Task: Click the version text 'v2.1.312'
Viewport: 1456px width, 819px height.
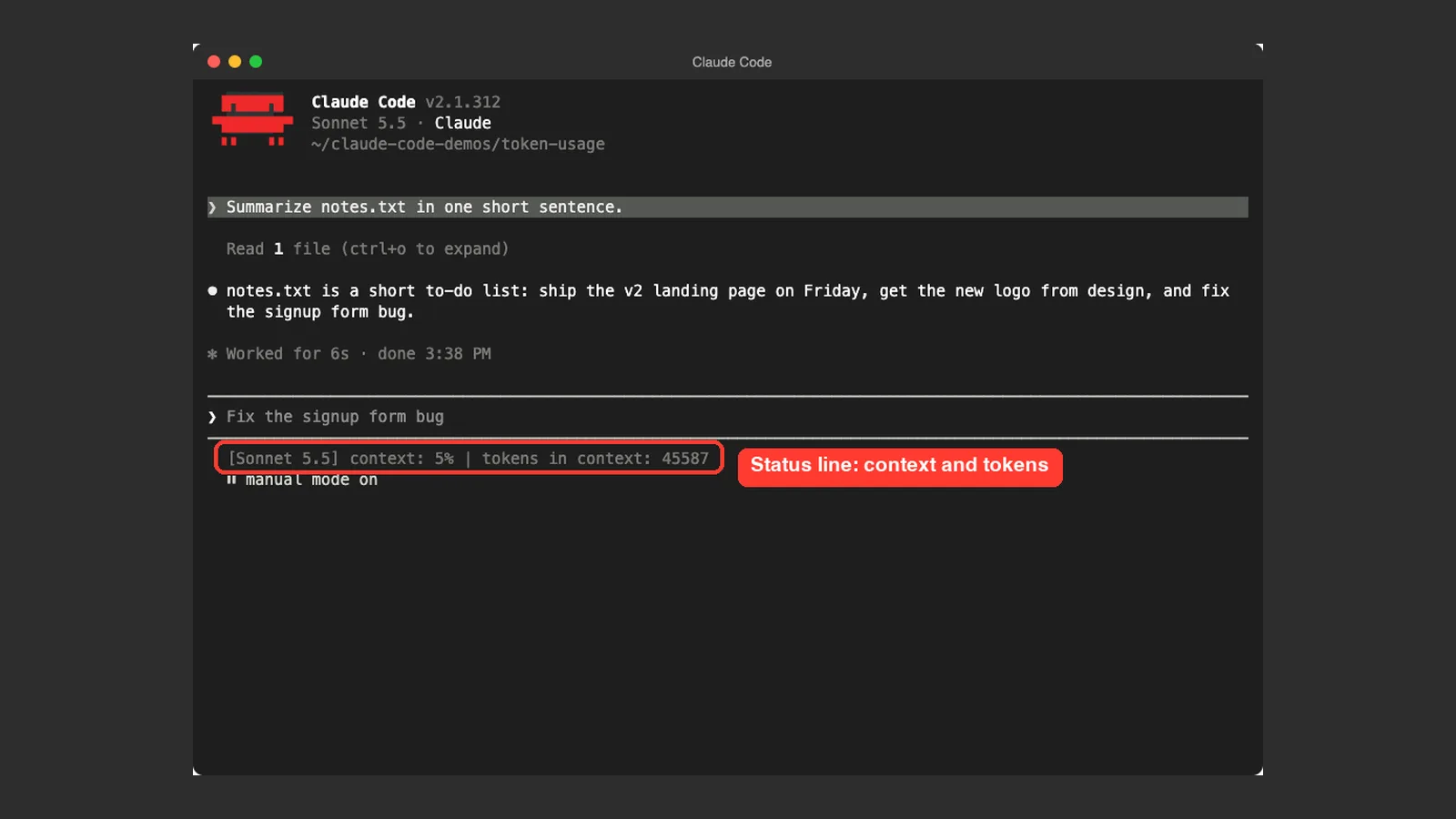Action: click(463, 102)
